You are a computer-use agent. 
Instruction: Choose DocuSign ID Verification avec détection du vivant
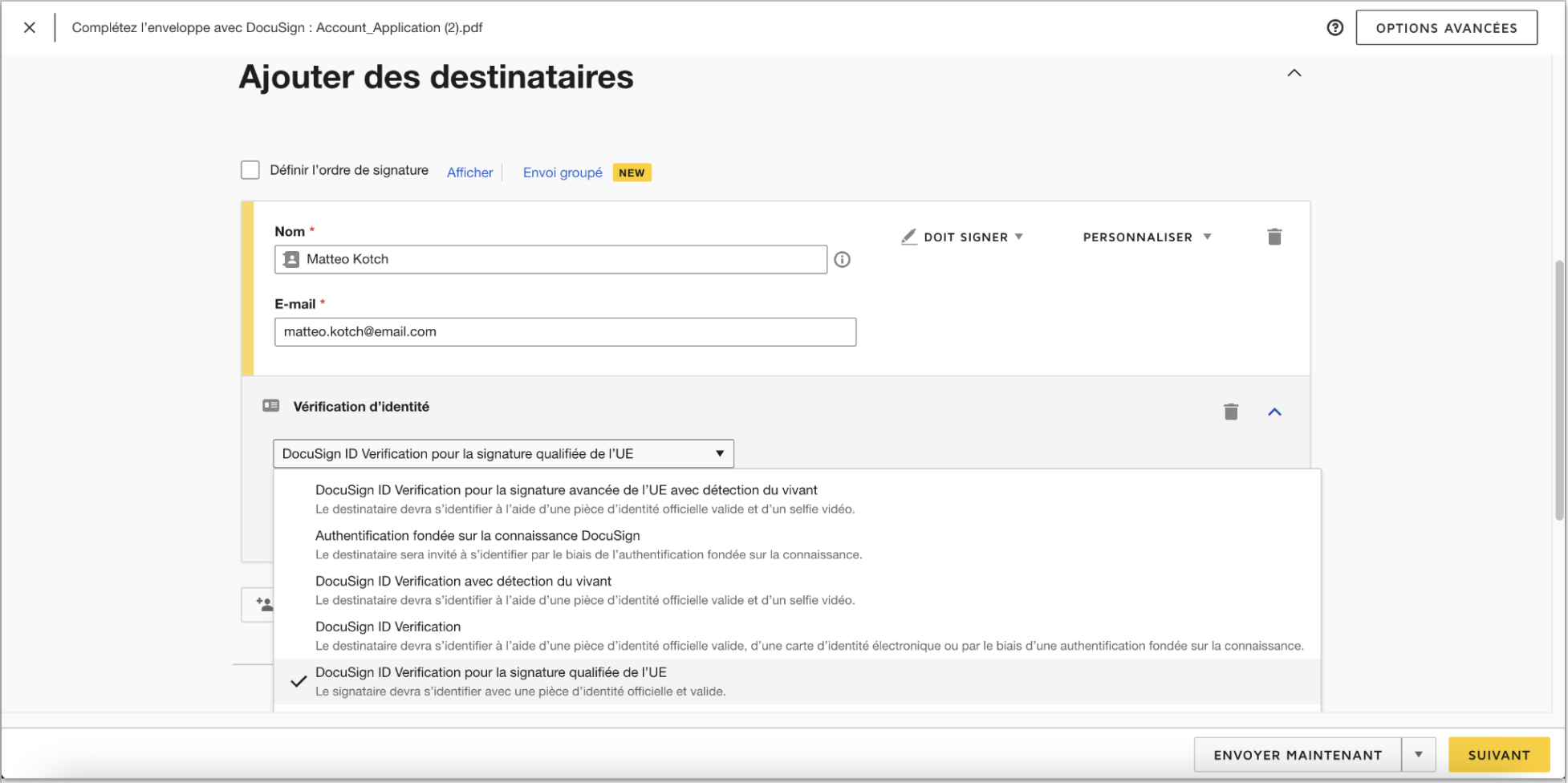463,582
